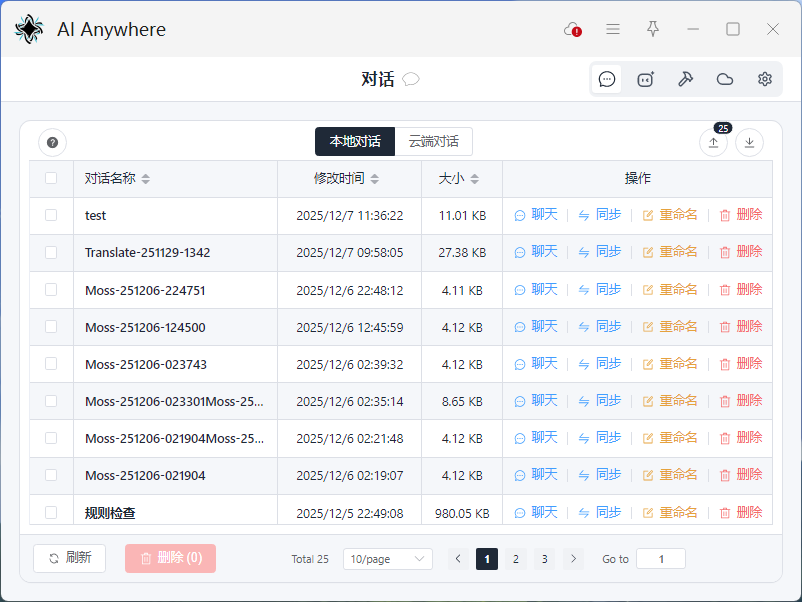Open the cloud sync error icon in title bar
The image size is (802, 602).
[x=573, y=30]
